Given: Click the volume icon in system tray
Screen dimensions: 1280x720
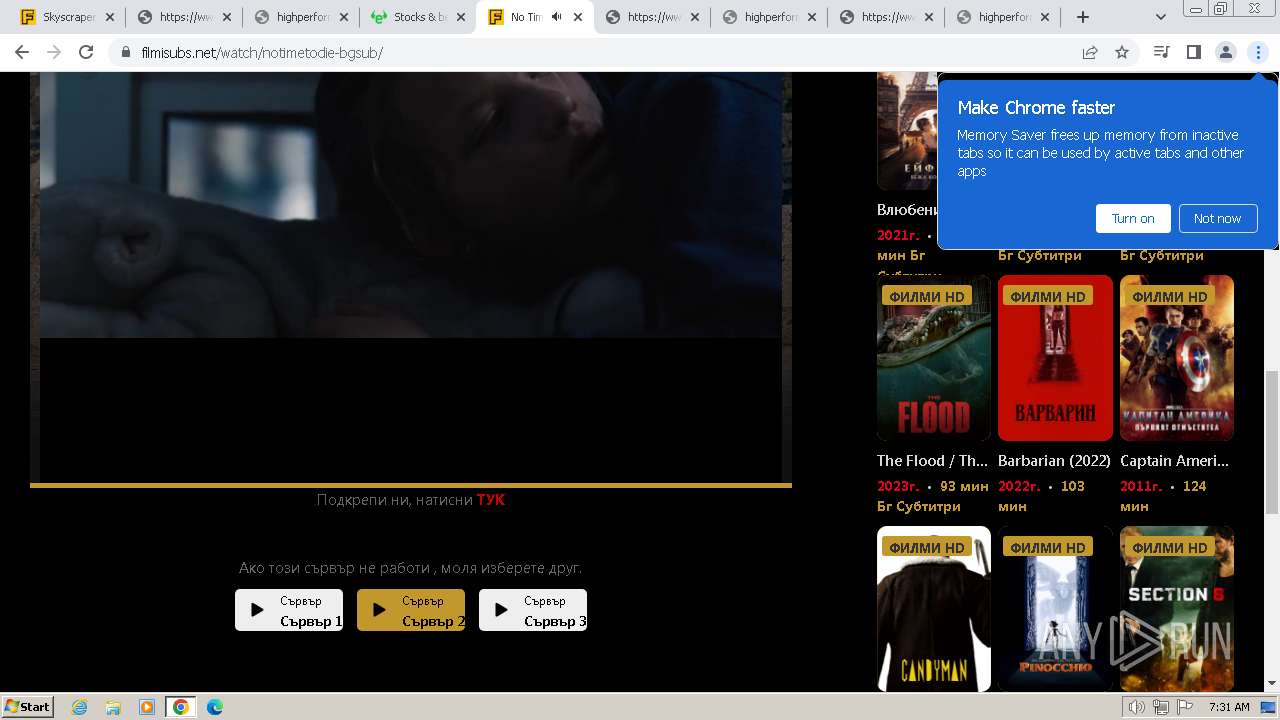Looking at the screenshot, I should pyautogui.click(x=1137, y=707).
